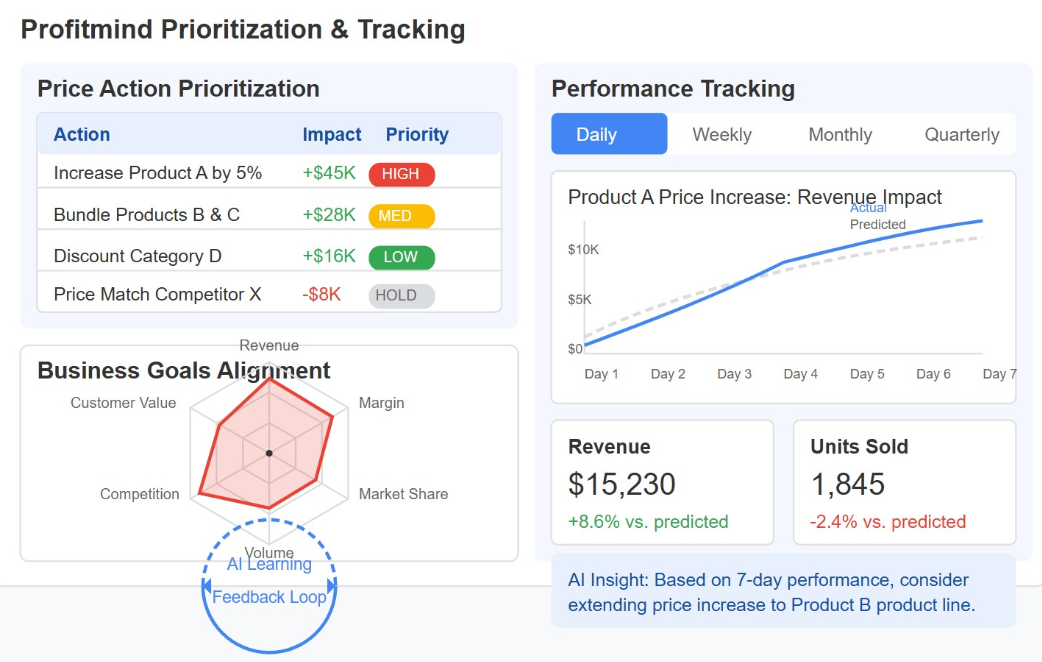Select Price Match Competitor X row

tap(158, 294)
